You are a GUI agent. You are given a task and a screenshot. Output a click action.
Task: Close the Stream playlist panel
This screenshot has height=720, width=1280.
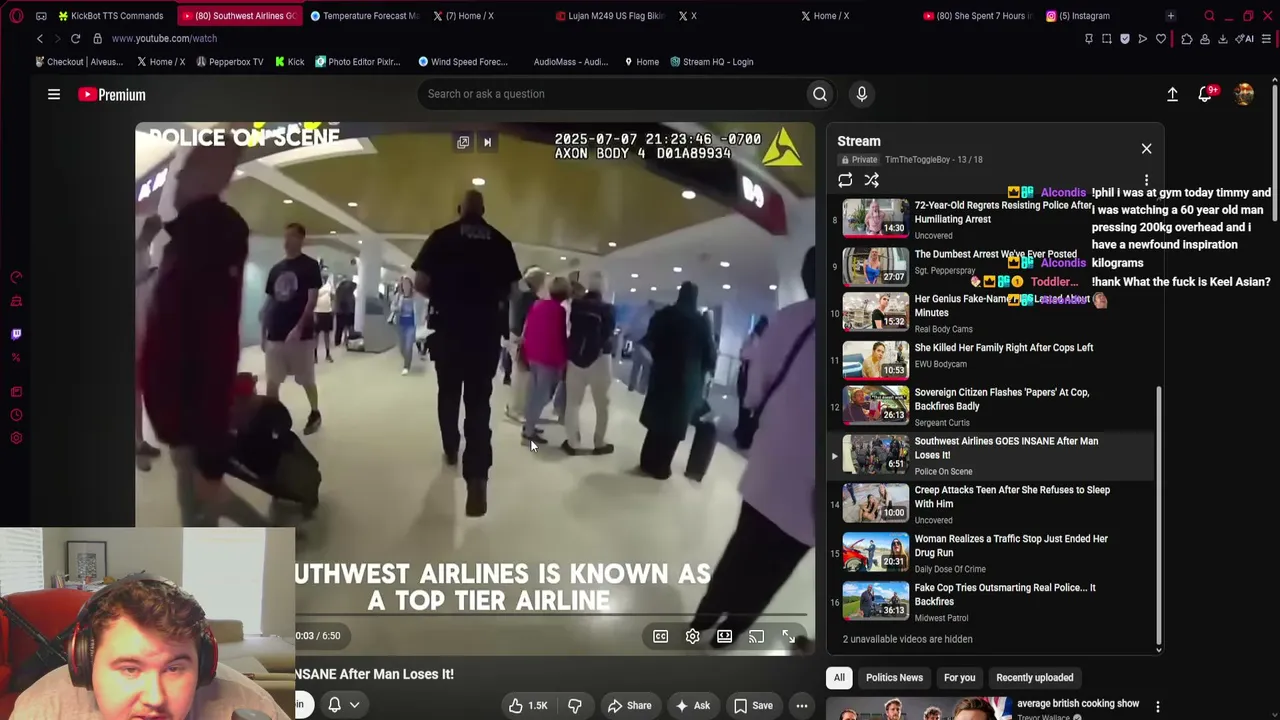tap(1146, 149)
